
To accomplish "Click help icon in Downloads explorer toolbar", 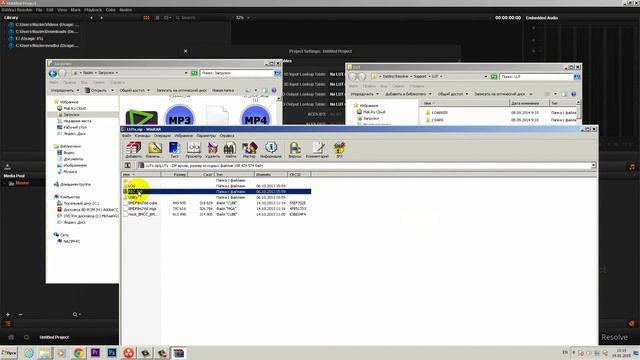I will pyautogui.click(x=274, y=90).
